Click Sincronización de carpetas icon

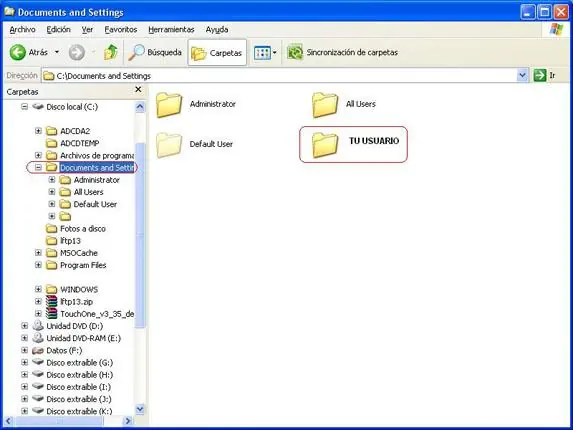click(x=295, y=53)
